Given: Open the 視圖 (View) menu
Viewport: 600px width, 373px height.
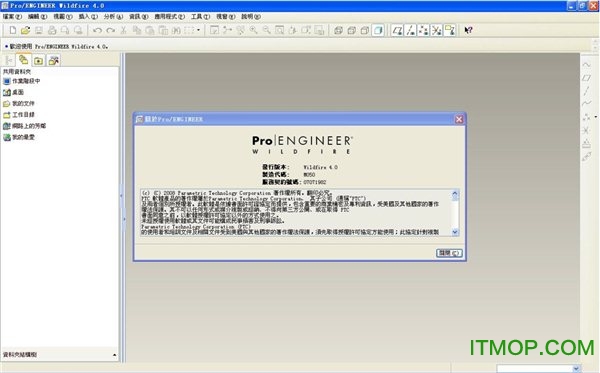Looking at the screenshot, I should pyautogui.click(x=62, y=16).
